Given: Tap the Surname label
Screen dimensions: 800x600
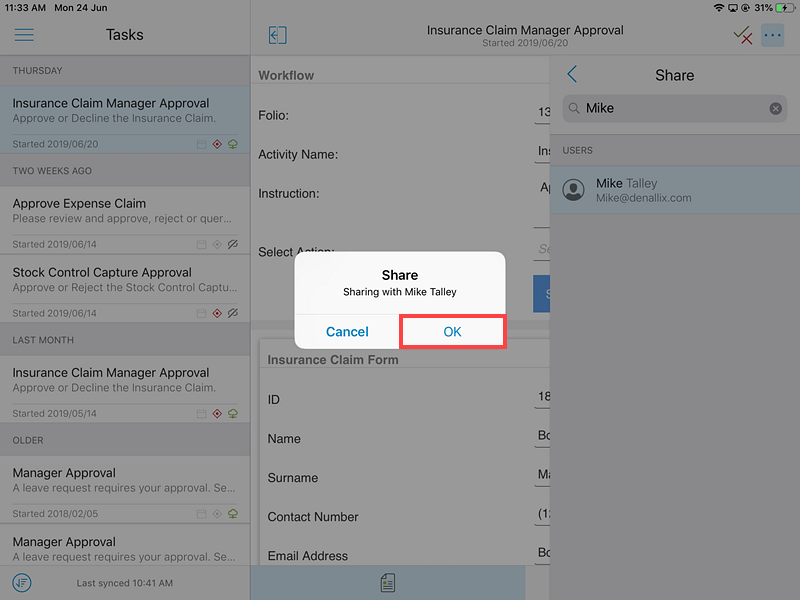Looking at the screenshot, I should point(293,478).
